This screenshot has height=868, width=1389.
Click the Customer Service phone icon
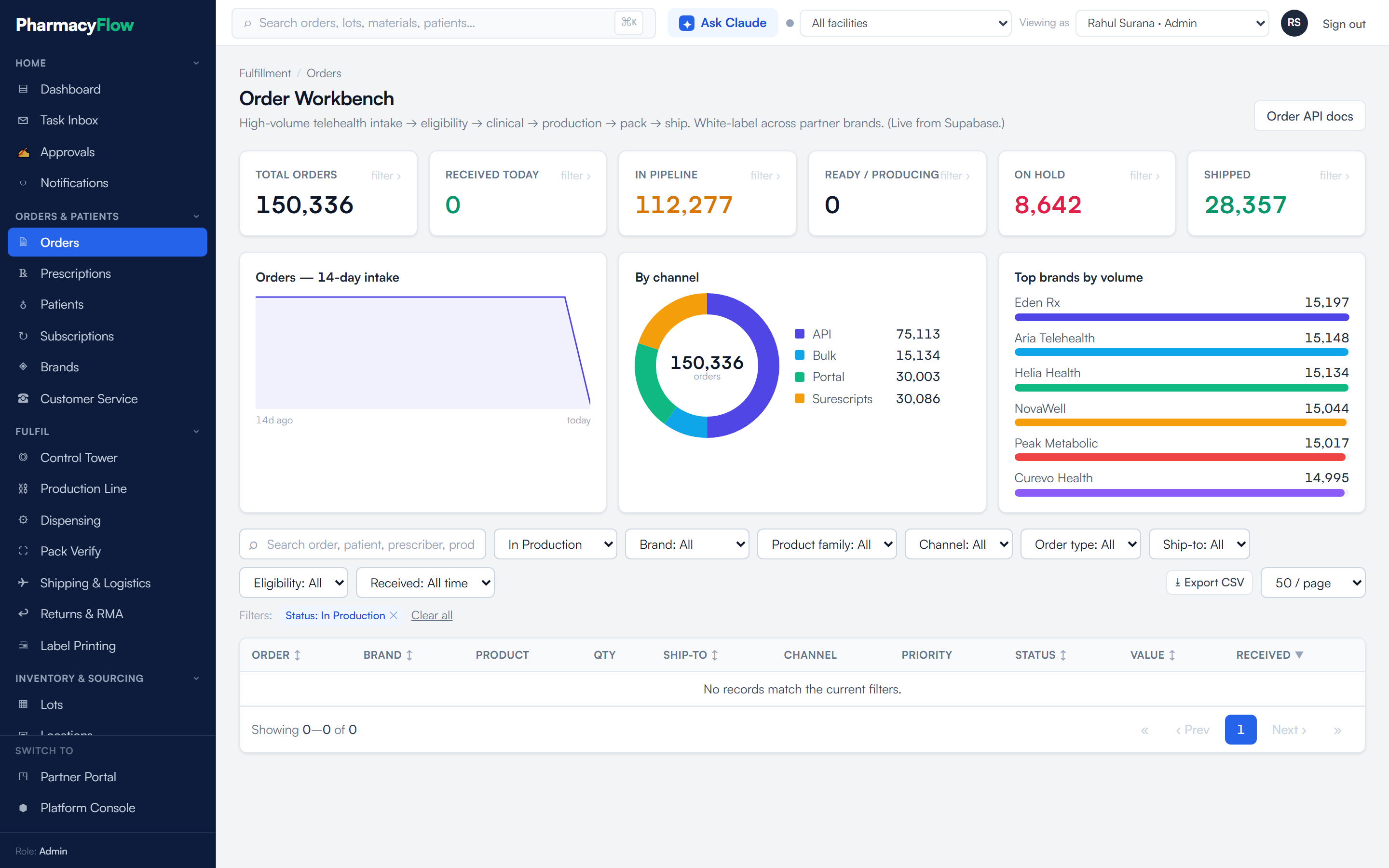tap(23, 398)
